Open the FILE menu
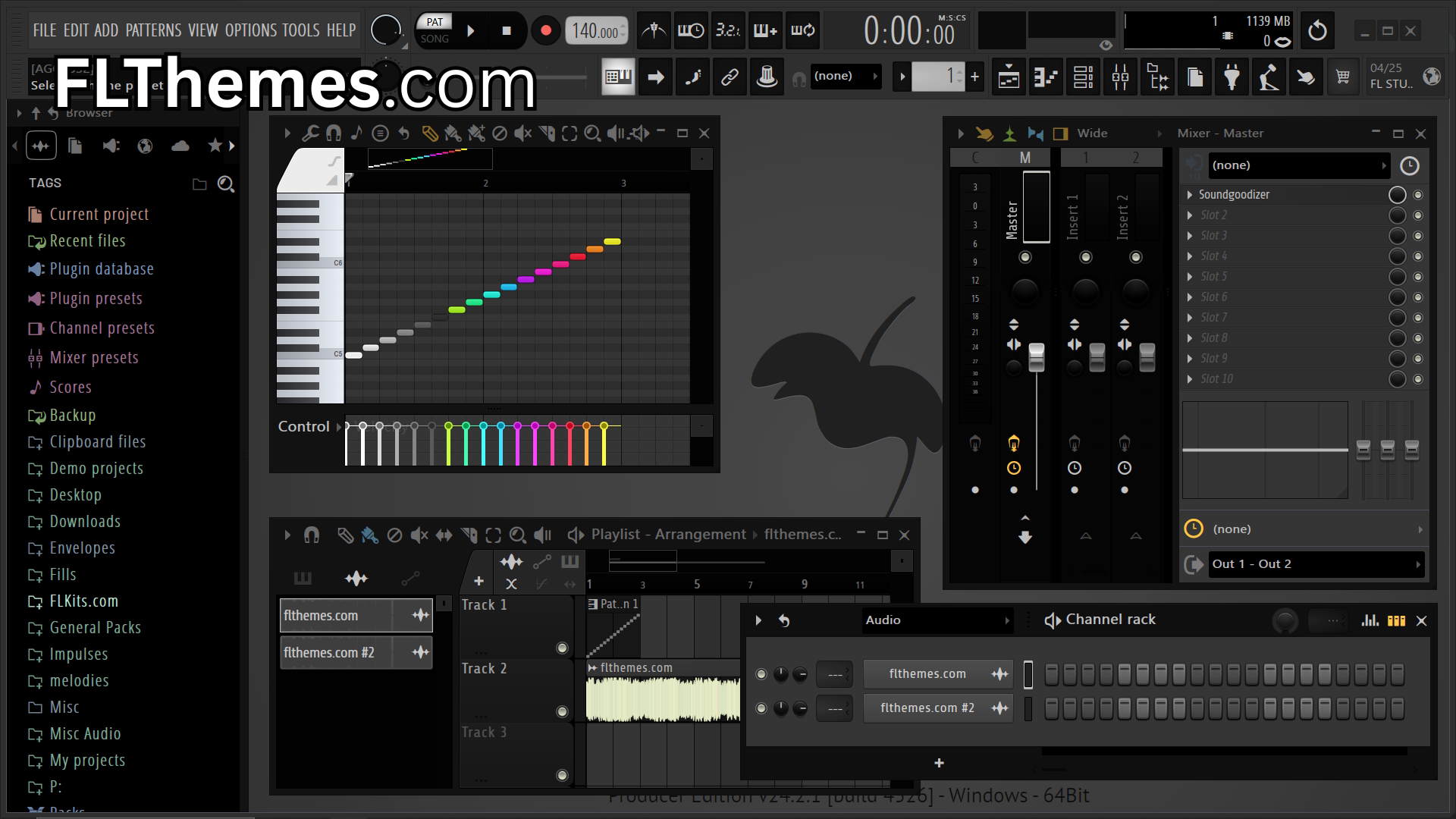Image resolution: width=1456 pixels, height=819 pixels. tap(45, 30)
